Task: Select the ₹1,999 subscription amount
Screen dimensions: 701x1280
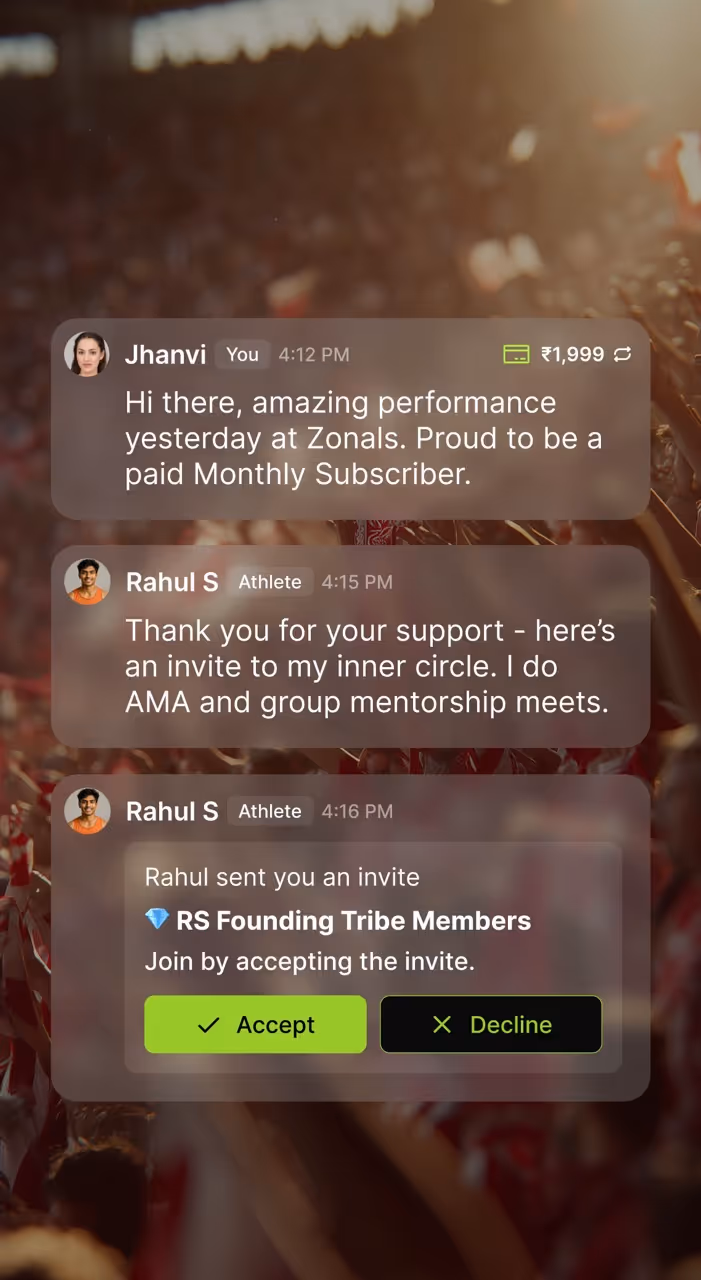Action: pos(572,354)
